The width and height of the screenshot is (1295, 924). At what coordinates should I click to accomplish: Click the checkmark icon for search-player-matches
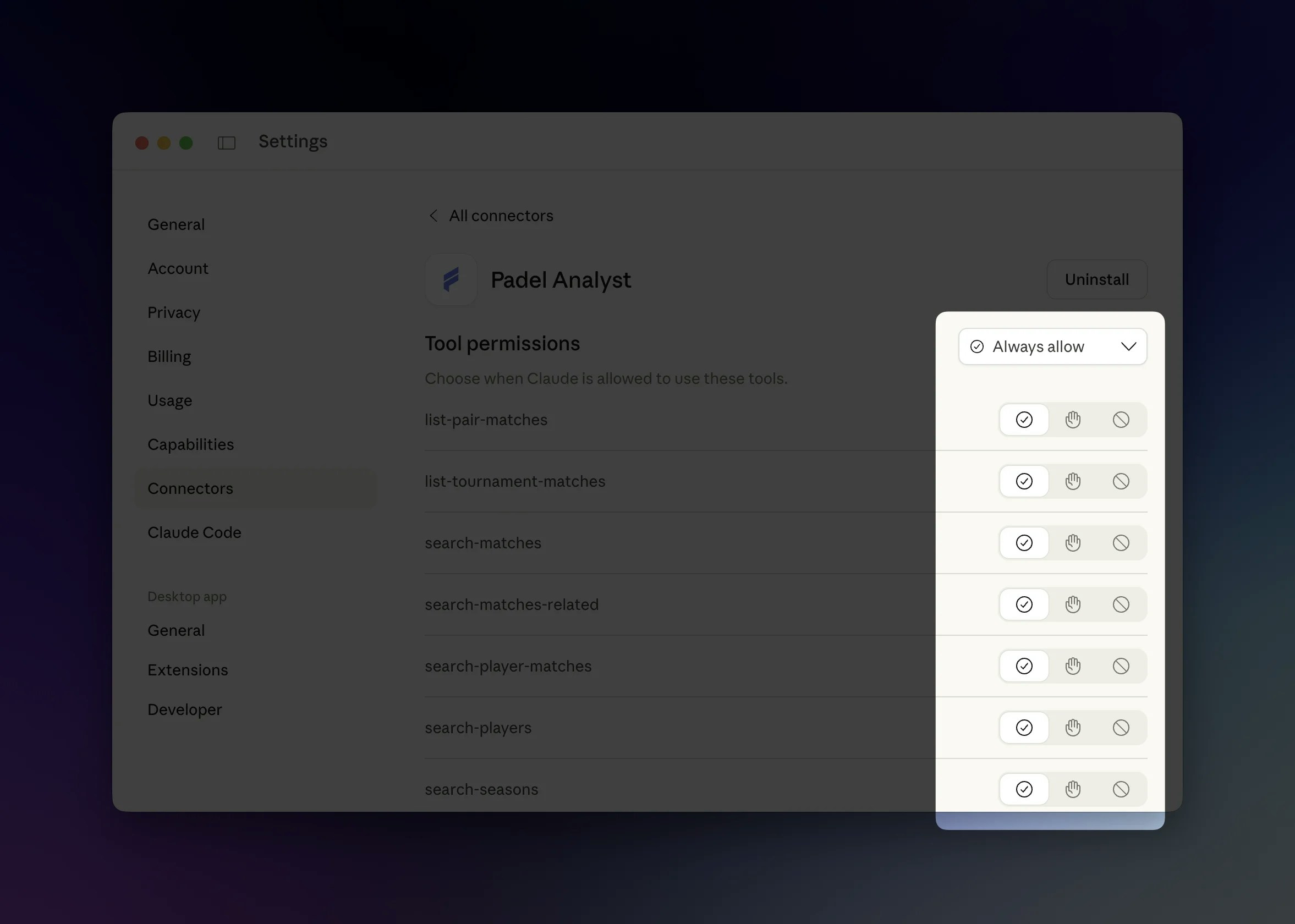1024,665
